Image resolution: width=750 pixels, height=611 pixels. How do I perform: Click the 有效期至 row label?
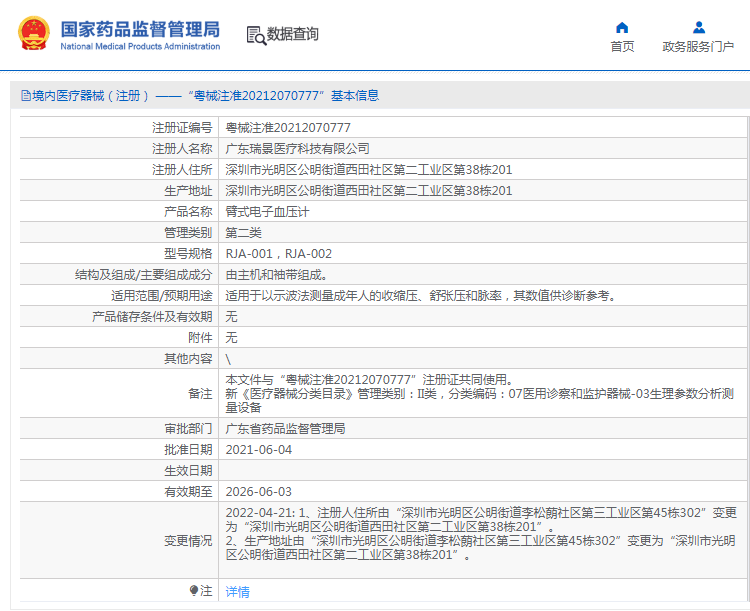coord(188,492)
